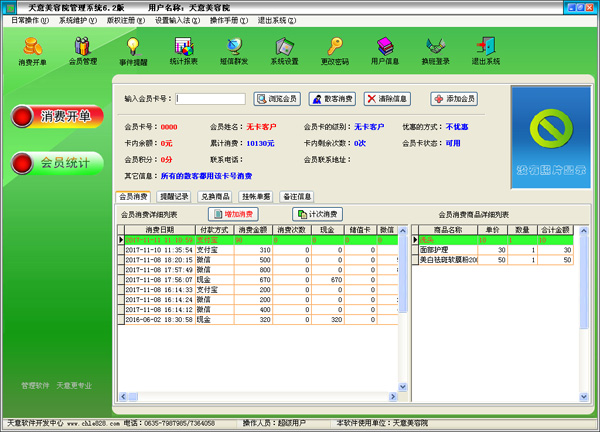Click the 输入会员卡号 input field
600x432 pixels.
tap(210, 99)
